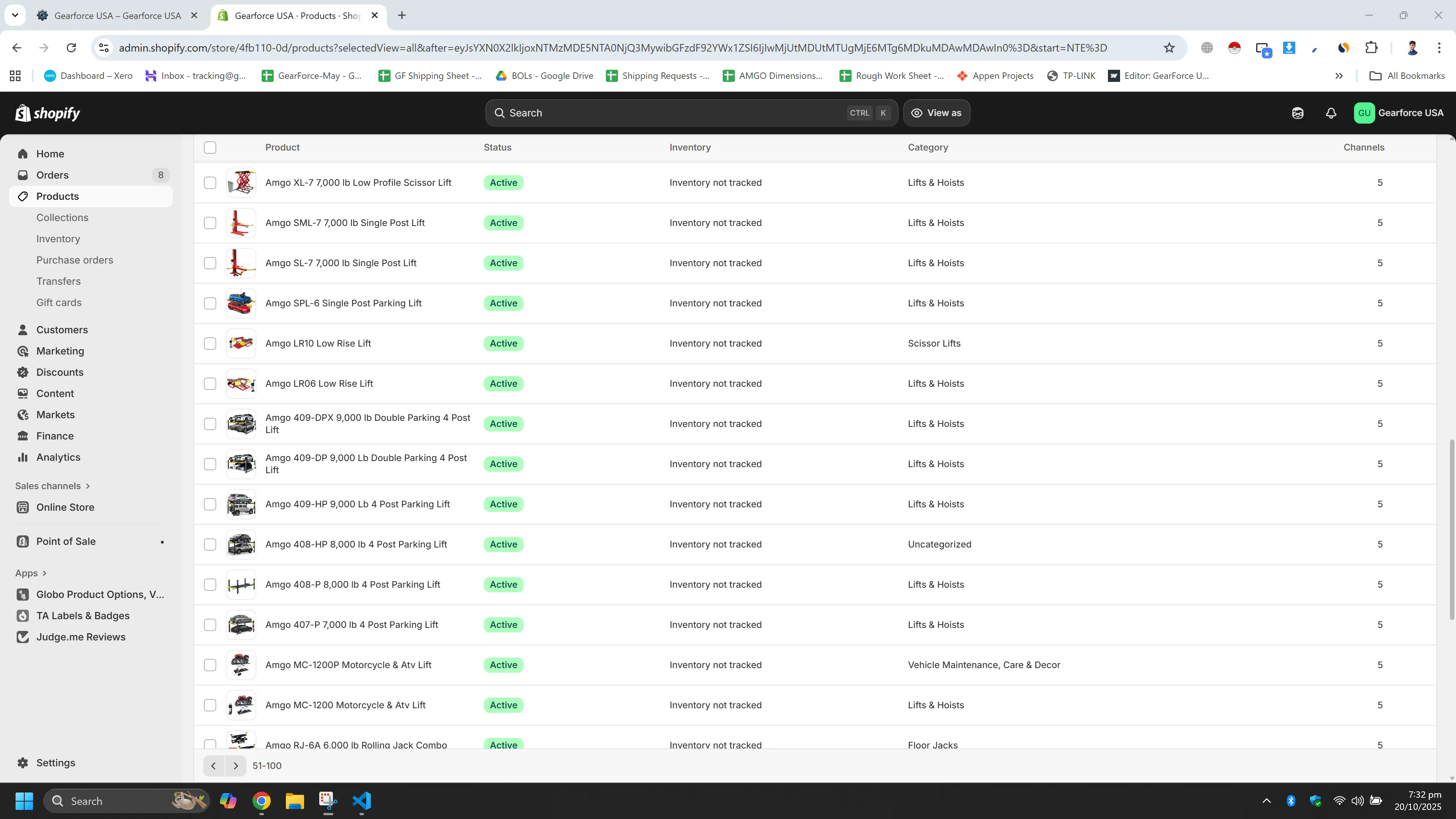Open Collections in the Products submenu

(62, 218)
